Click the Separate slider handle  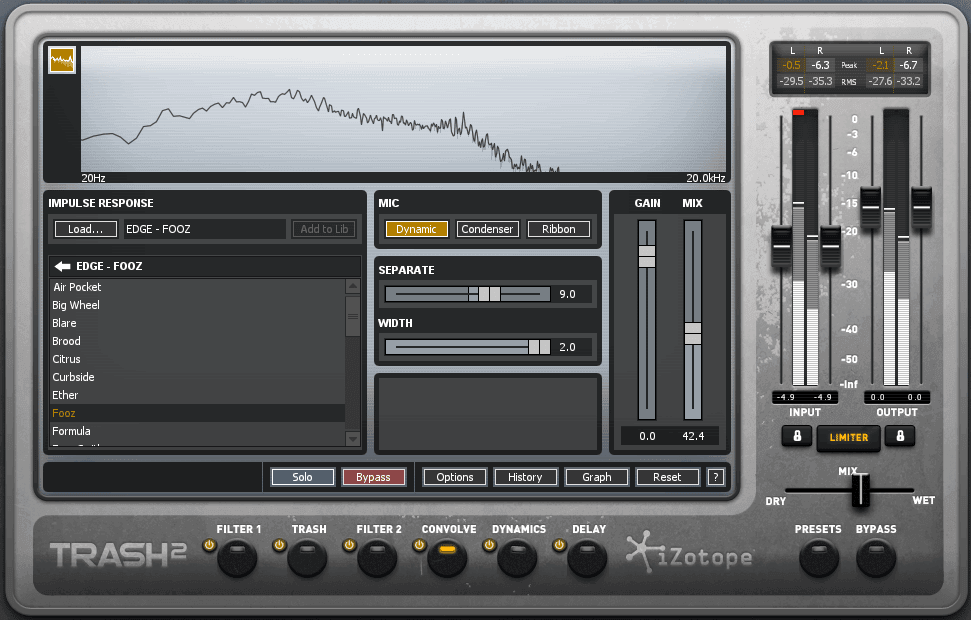pos(489,294)
